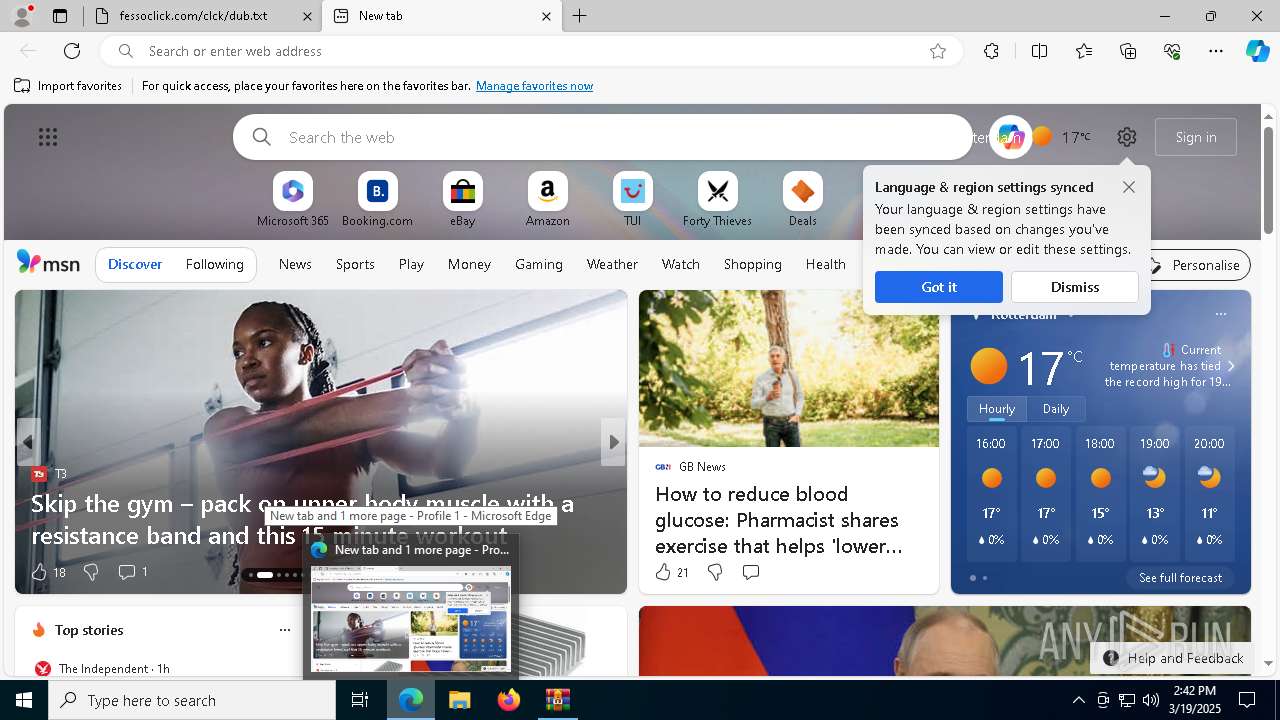
Task: Switch weather to Hourly view
Action: 996,409
